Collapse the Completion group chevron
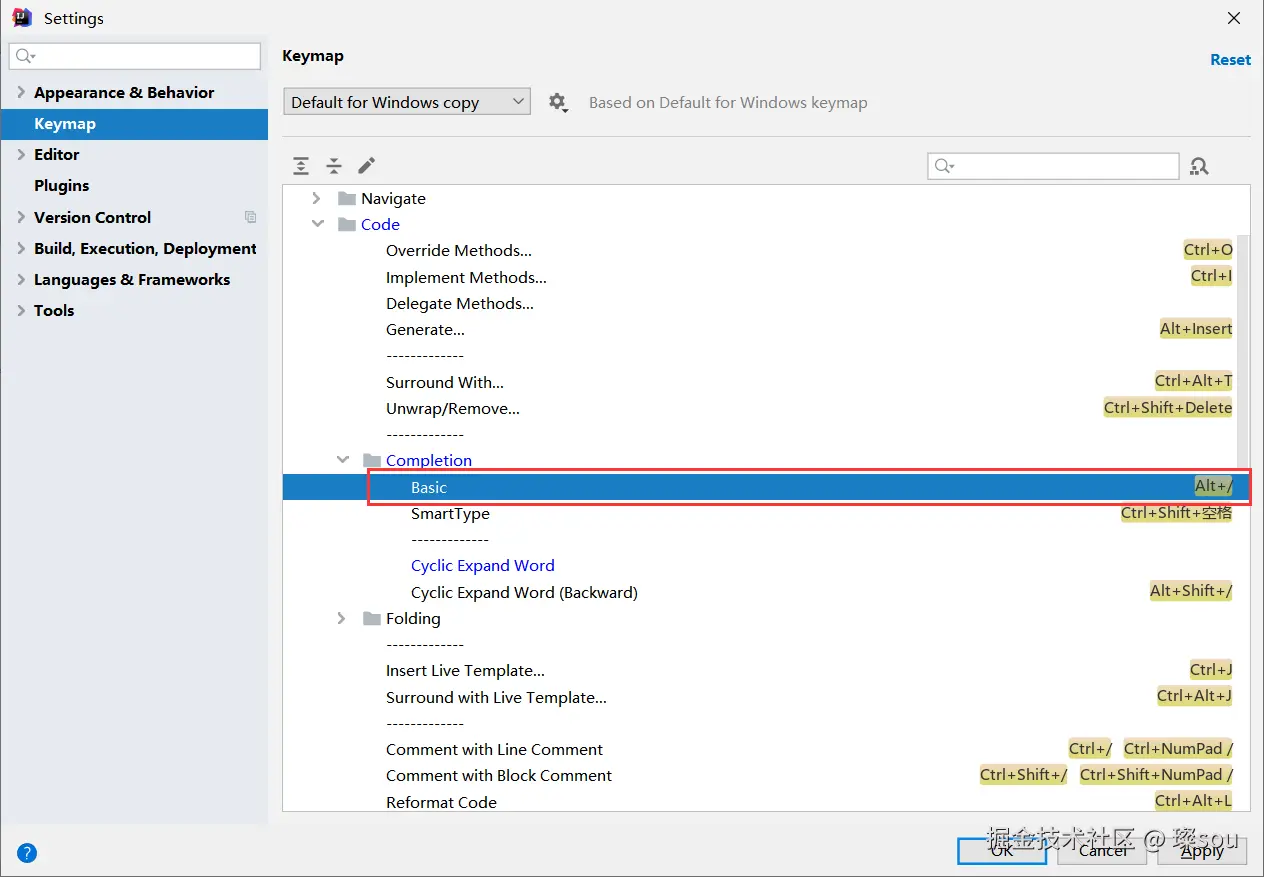Viewport: 1264px width, 877px height. (343, 460)
